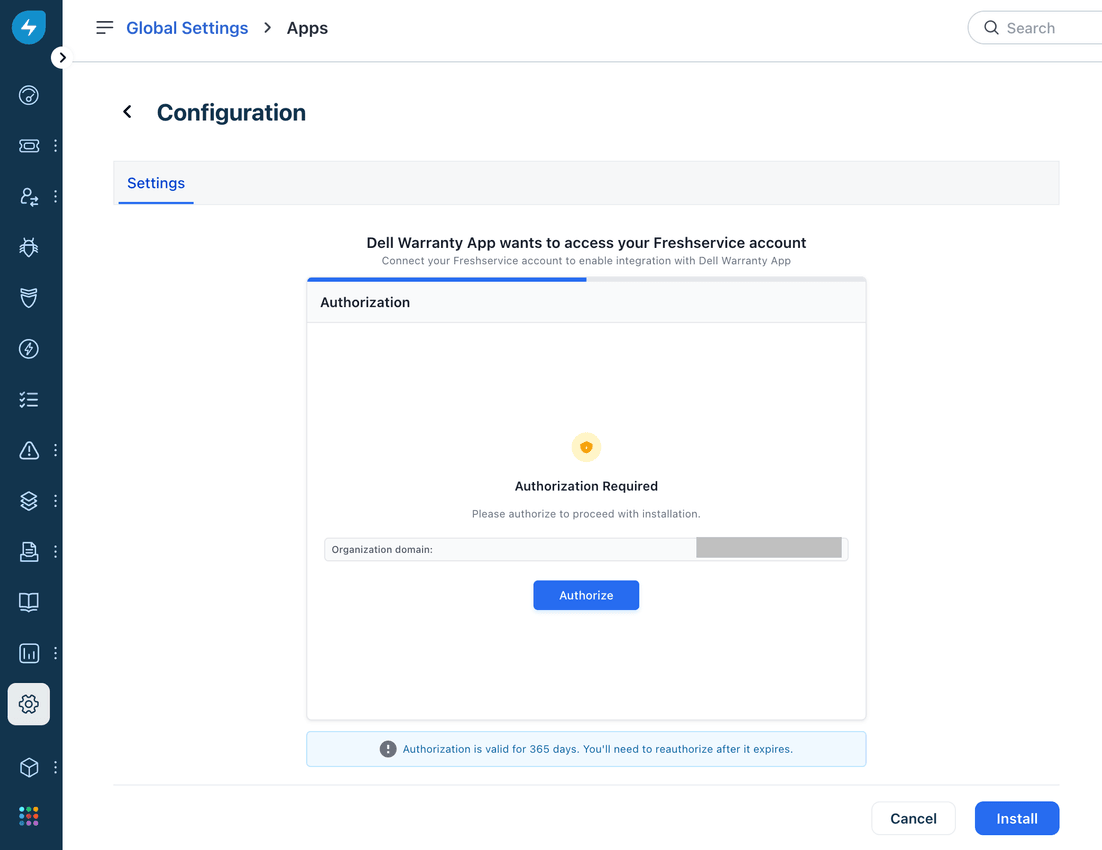The width and height of the screenshot is (1102, 850).
Task: Select the bug (Problems) icon
Action: [x=28, y=247]
